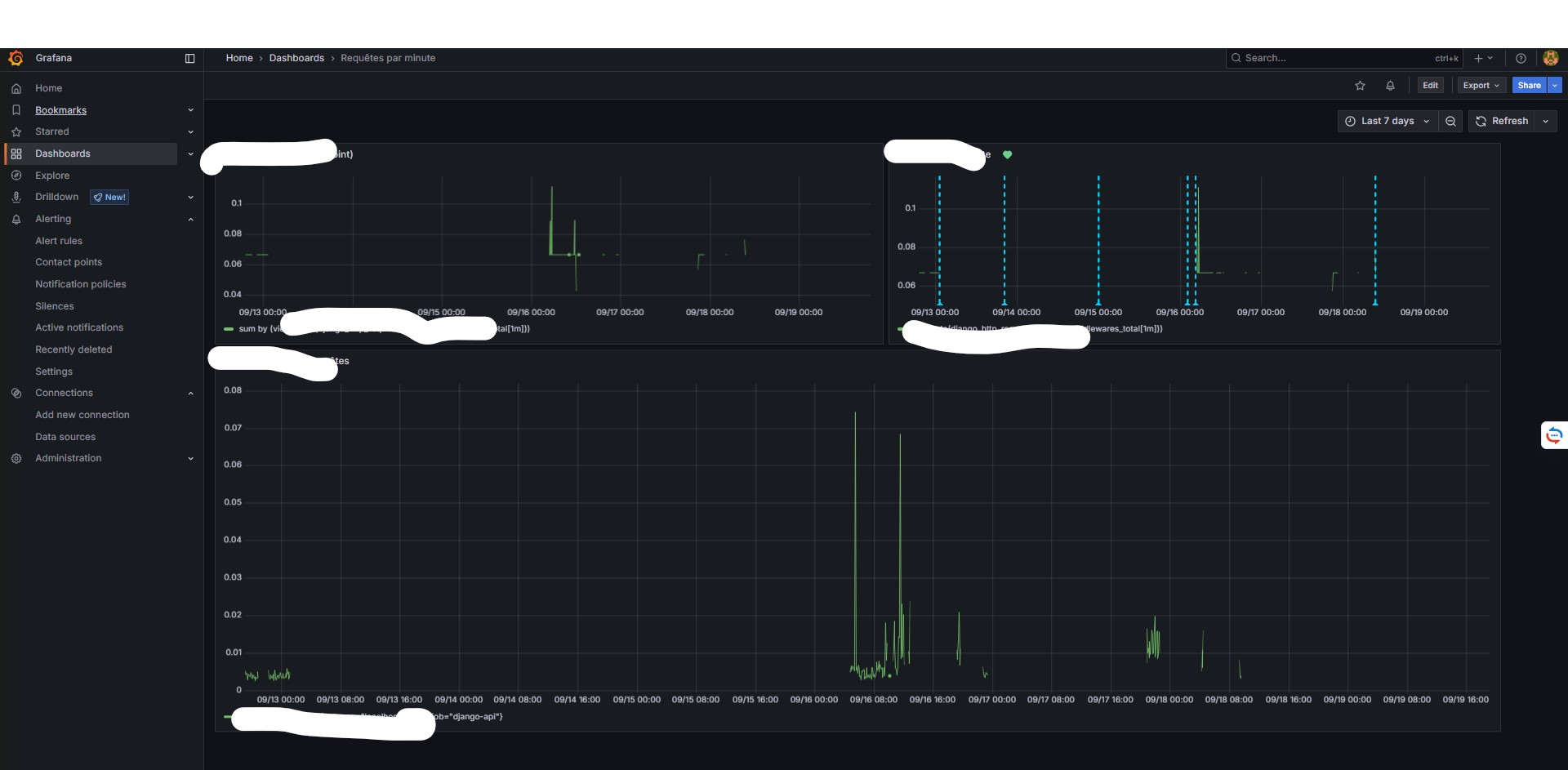Collapse the Alerting section chevron
Screen dimensions: 1568x770
190,219
